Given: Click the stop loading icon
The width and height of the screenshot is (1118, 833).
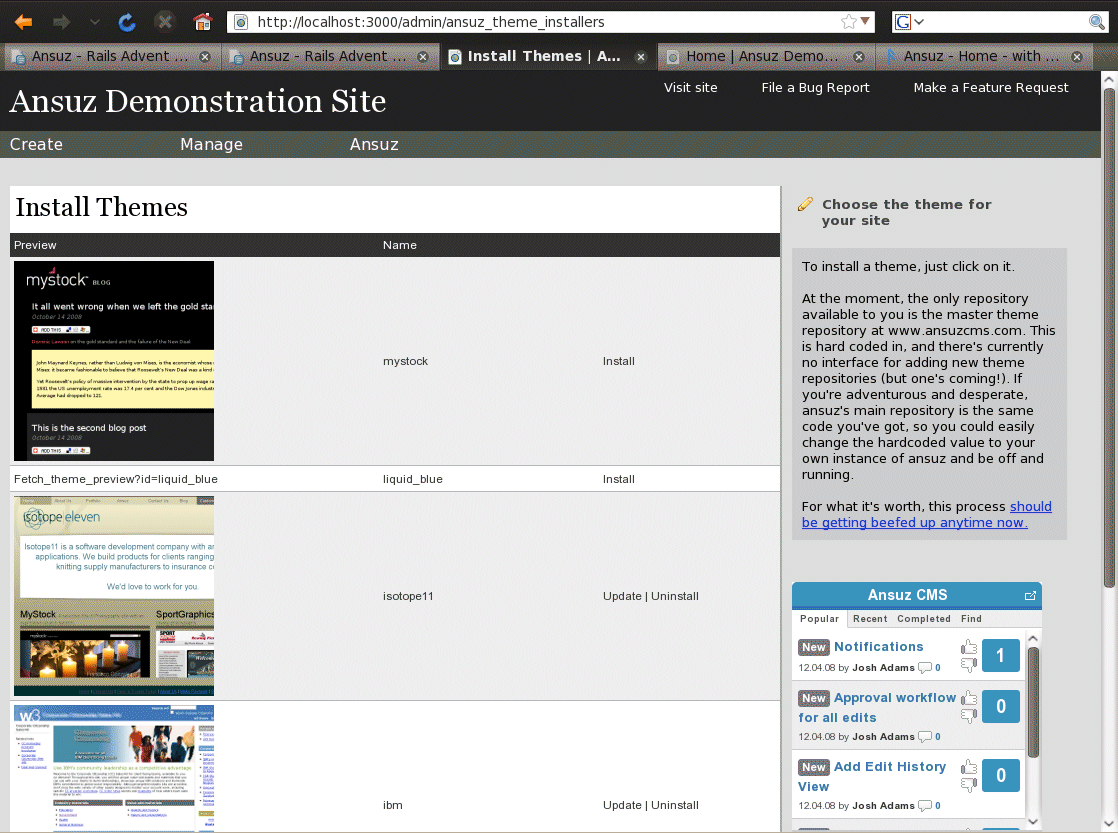Looking at the screenshot, I should pos(165,22).
